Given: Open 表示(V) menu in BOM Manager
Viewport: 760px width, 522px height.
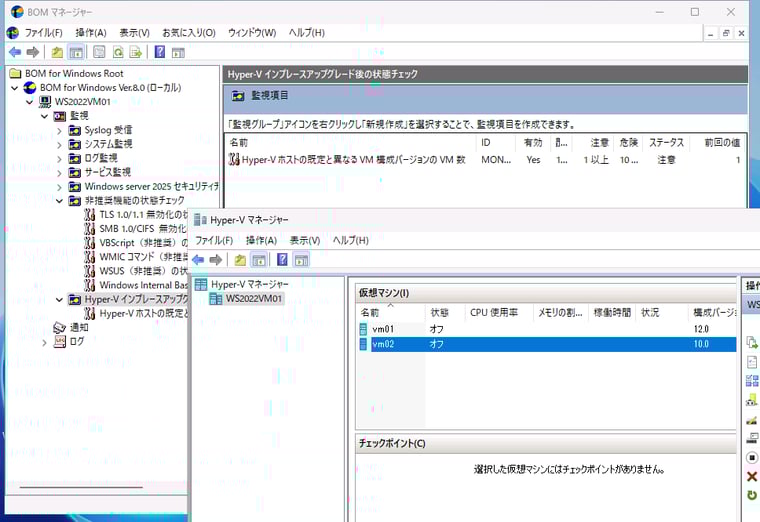Looking at the screenshot, I should coord(134,33).
